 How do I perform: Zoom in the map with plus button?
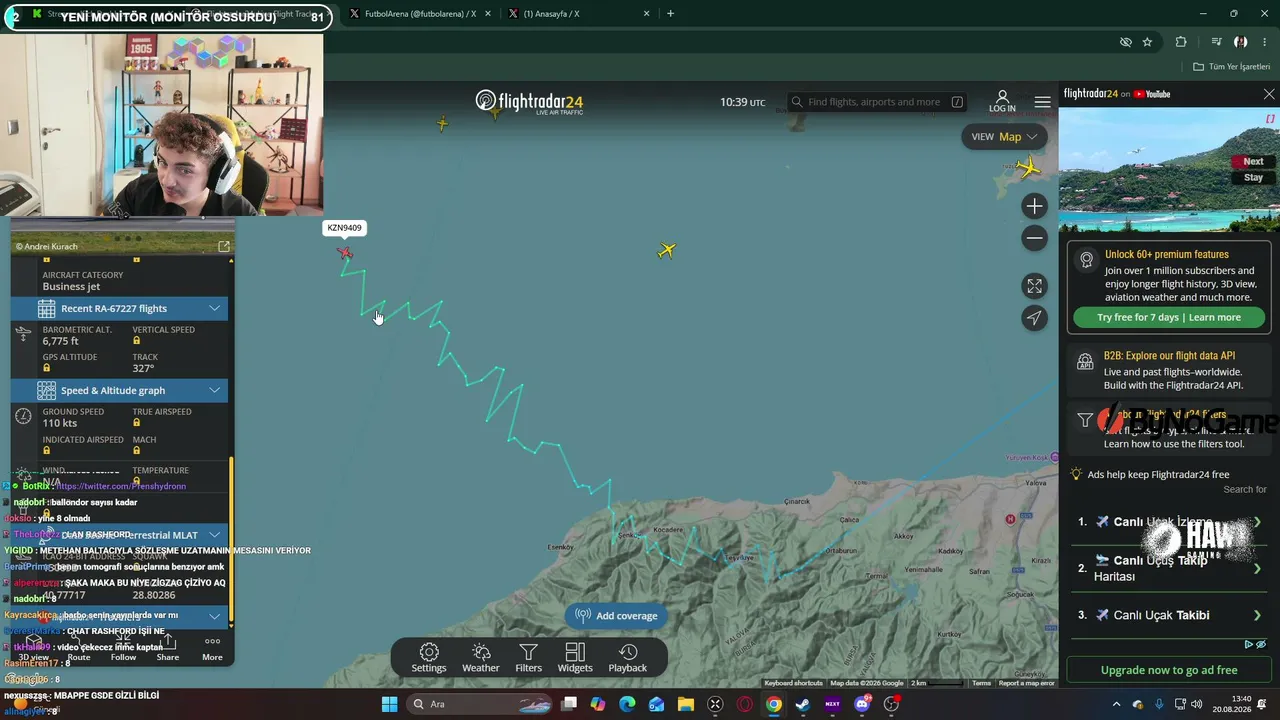pyautogui.click(x=1034, y=206)
